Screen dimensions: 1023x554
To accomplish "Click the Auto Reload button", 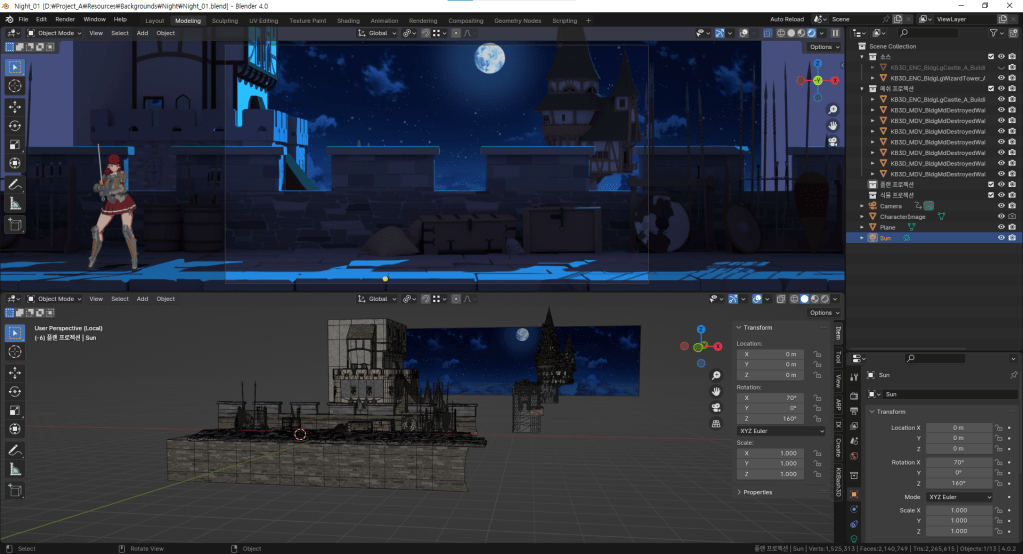I will (x=789, y=19).
